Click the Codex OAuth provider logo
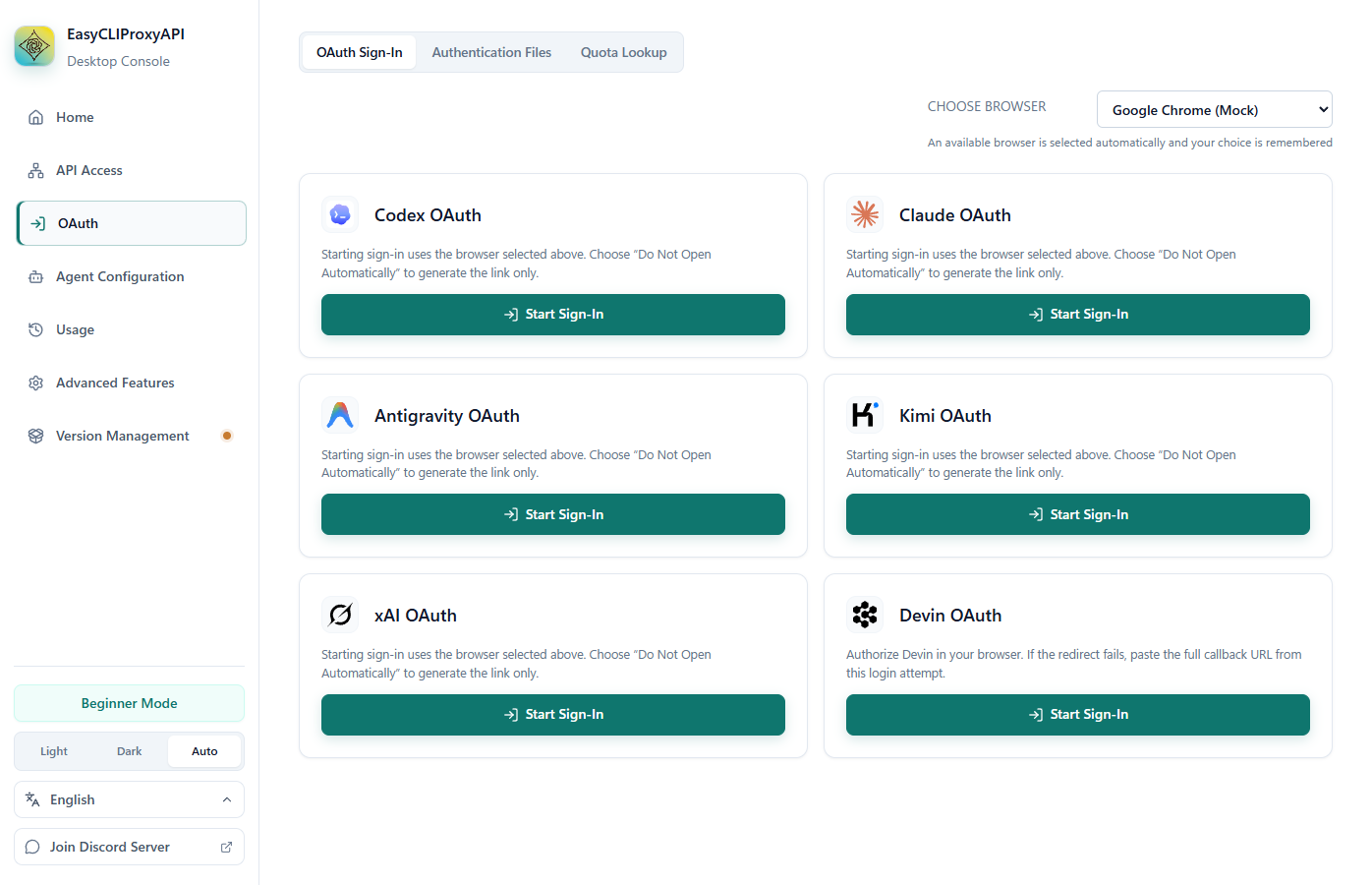 pyautogui.click(x=340, y=214)
